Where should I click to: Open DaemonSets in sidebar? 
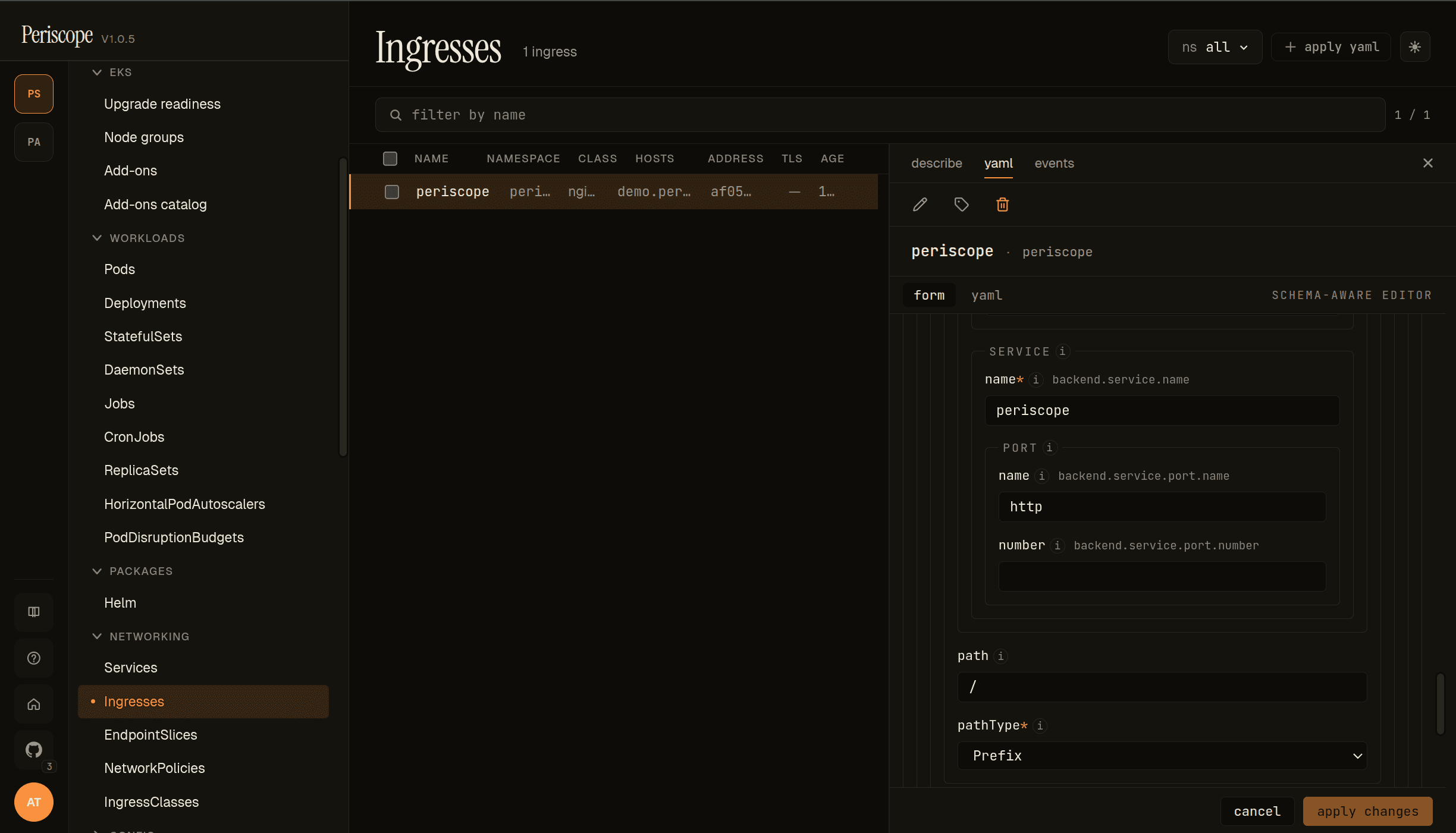pyautogui.click(x=144, y=370)
